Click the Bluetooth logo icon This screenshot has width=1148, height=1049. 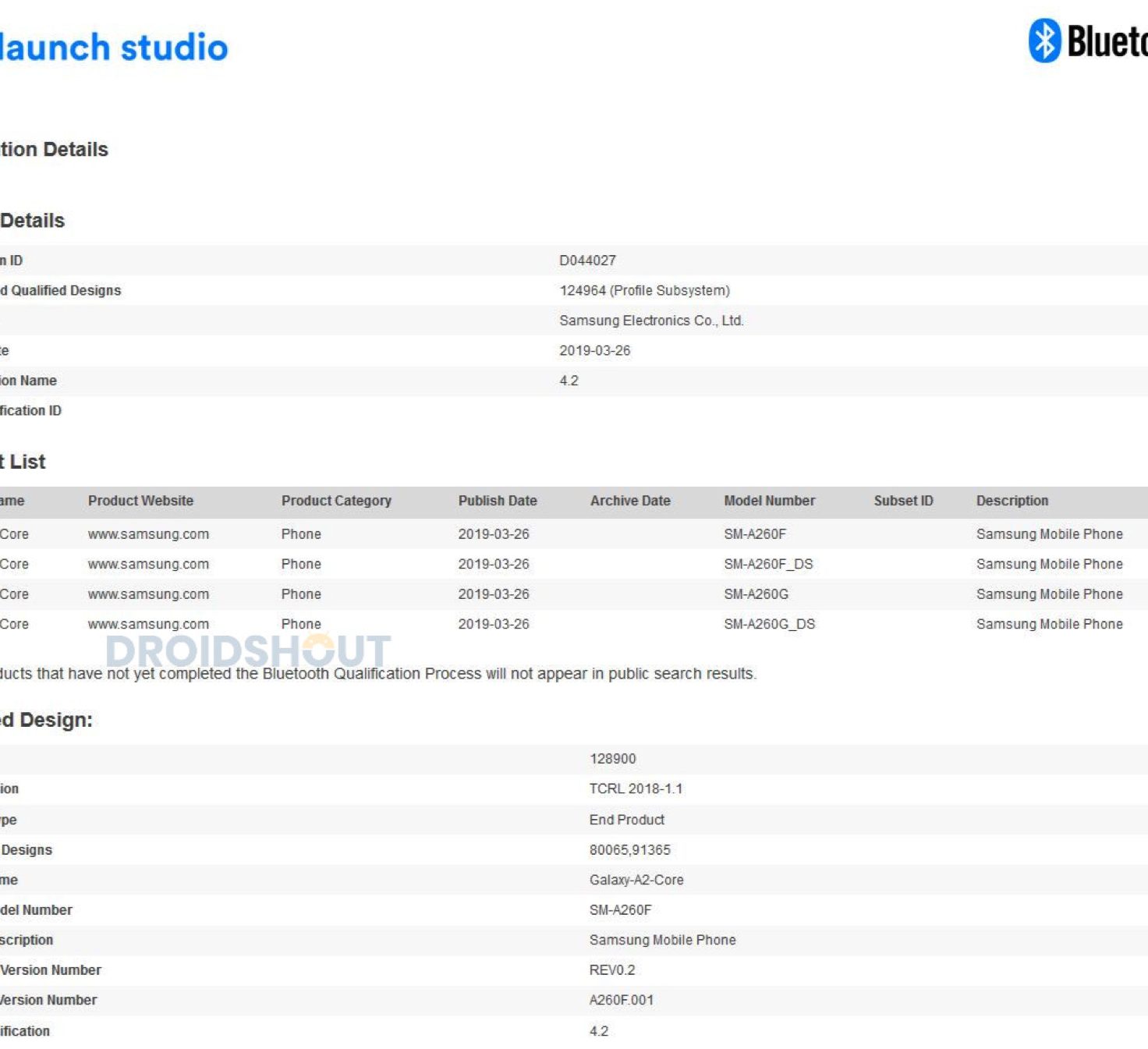click(x=1045, y=41)
